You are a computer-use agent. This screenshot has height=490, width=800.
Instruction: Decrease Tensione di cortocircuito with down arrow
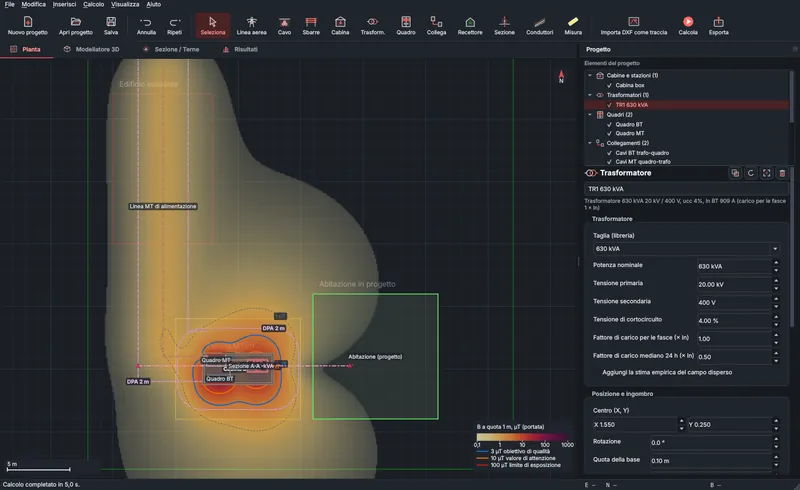776,324
